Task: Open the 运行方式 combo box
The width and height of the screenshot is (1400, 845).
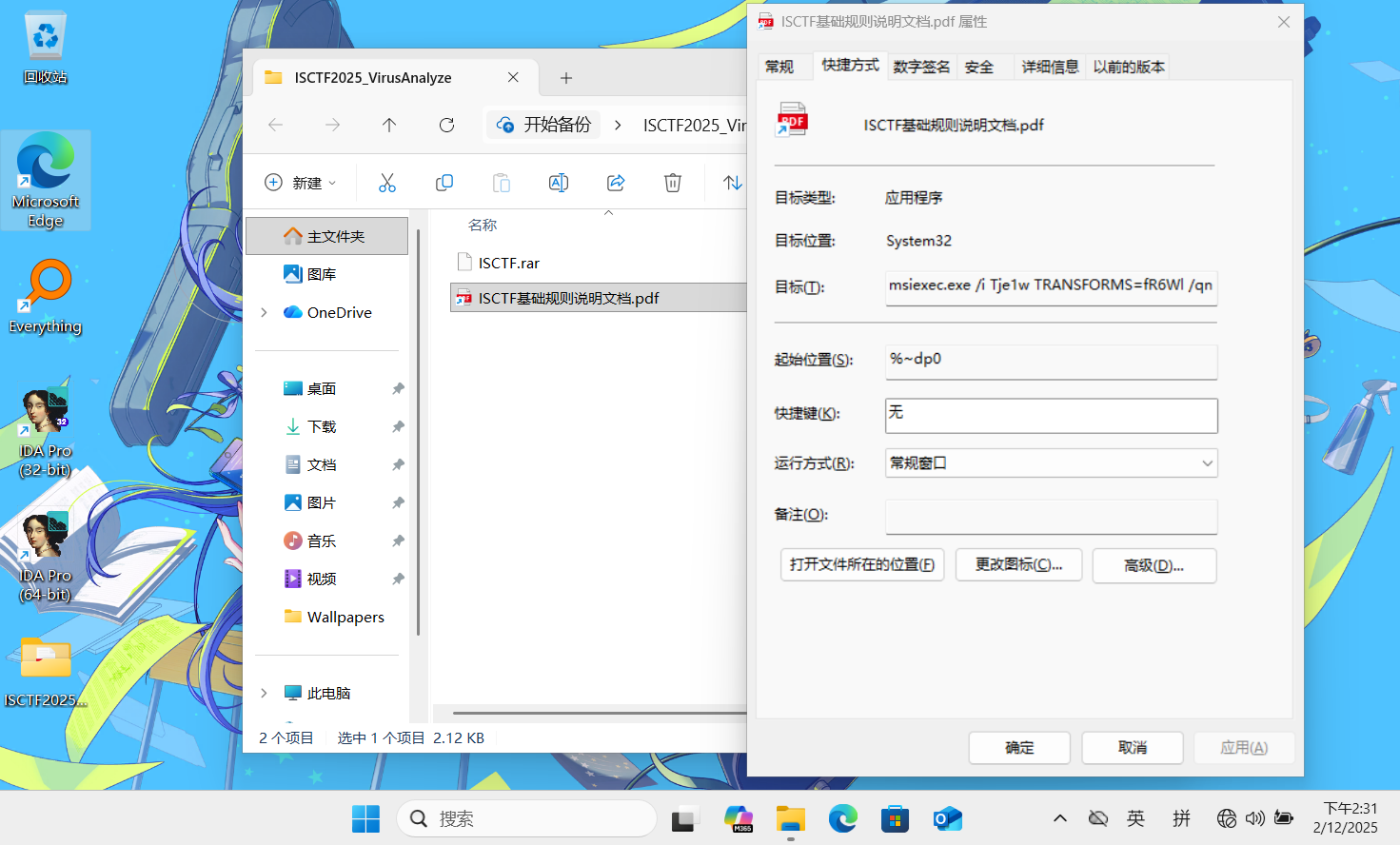Action: (x=1052, y=463)
